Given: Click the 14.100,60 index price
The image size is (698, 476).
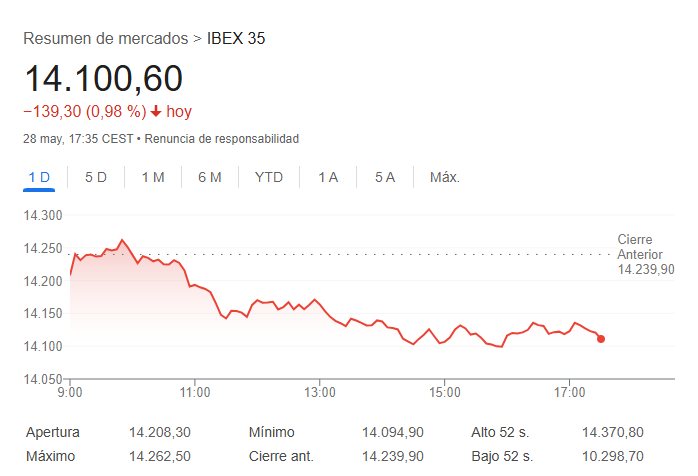Looking at the screenshot, I should (x=103, y=80).
